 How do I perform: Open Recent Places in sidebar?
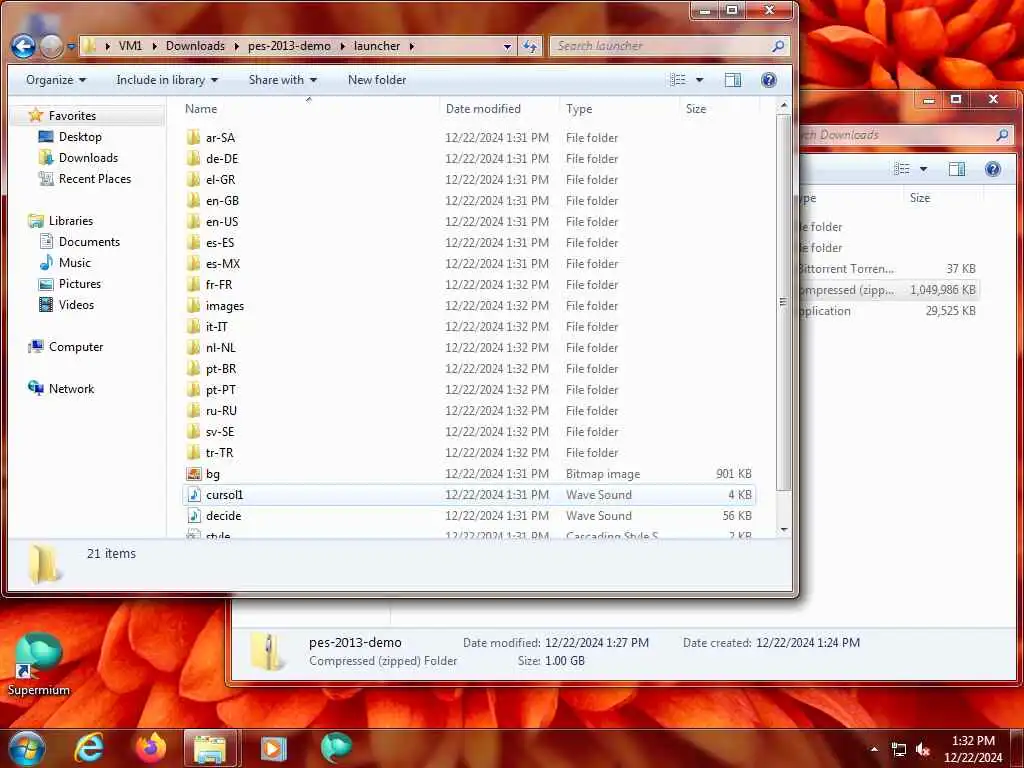95,178
